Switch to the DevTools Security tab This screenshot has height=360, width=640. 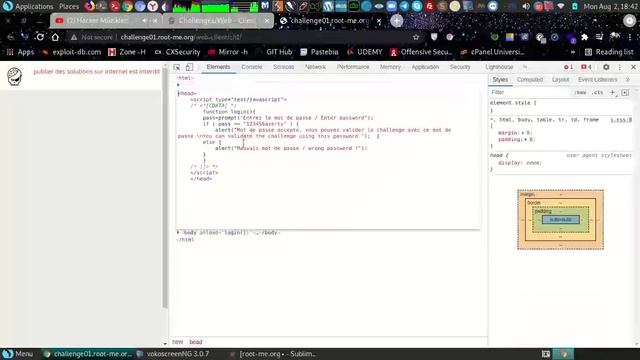pos(460,67)
